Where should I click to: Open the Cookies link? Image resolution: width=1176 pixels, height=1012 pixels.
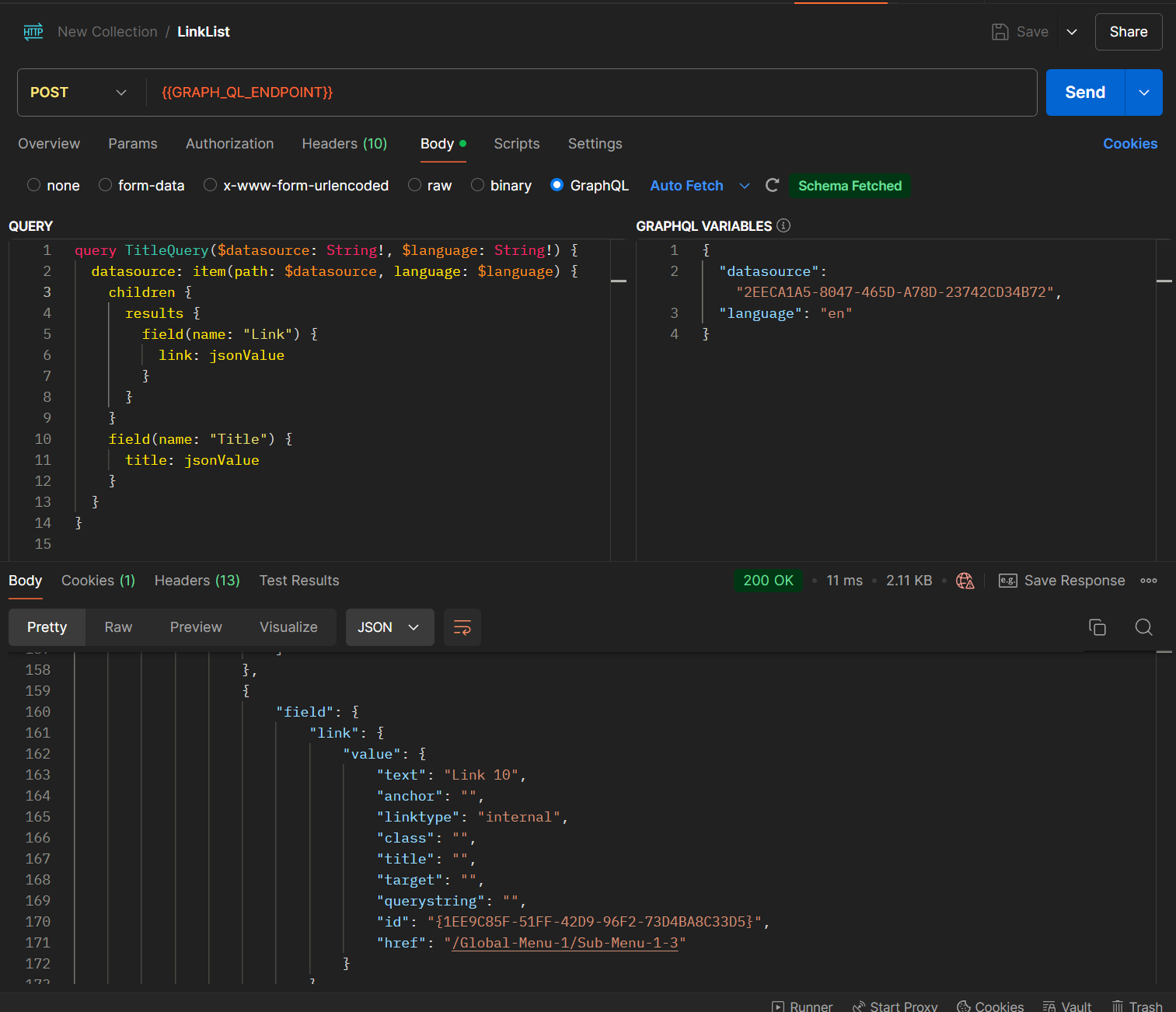click(x=1130, y=144)
